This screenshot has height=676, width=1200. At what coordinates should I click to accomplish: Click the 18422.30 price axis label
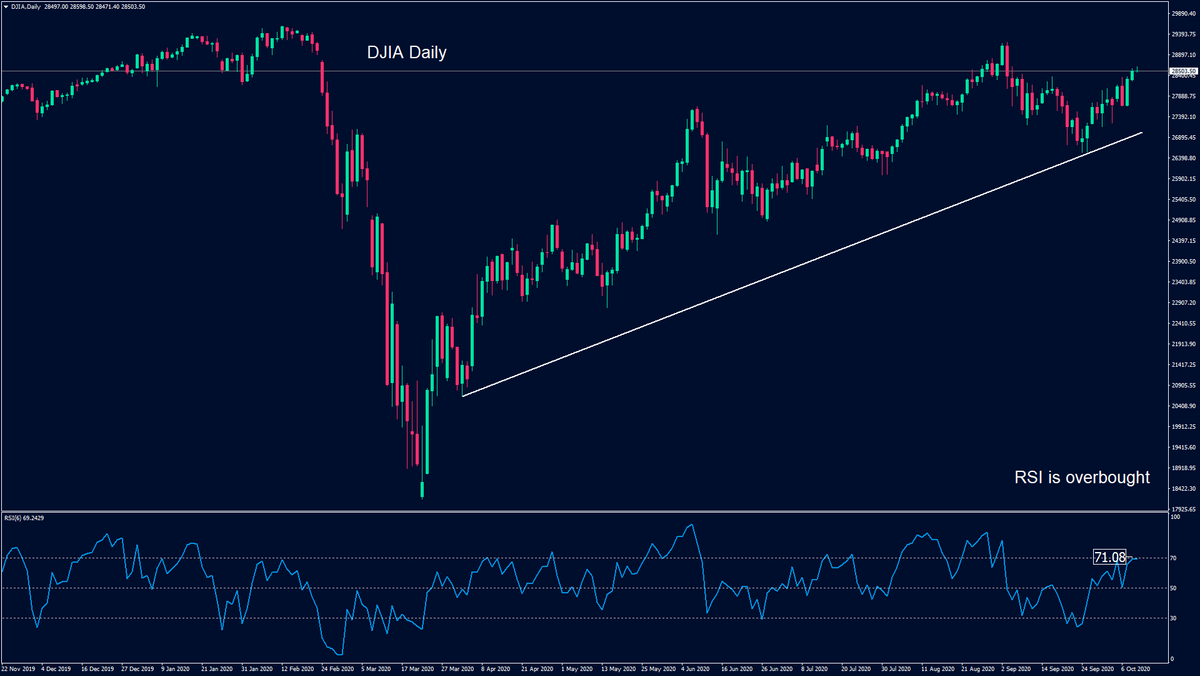point(1182,489)
